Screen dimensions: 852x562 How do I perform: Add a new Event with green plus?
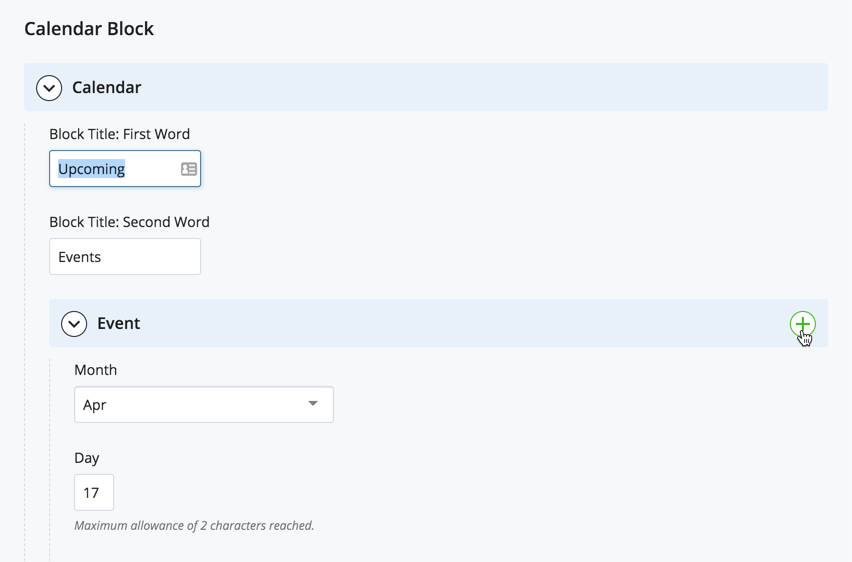(x=803, y=324)
